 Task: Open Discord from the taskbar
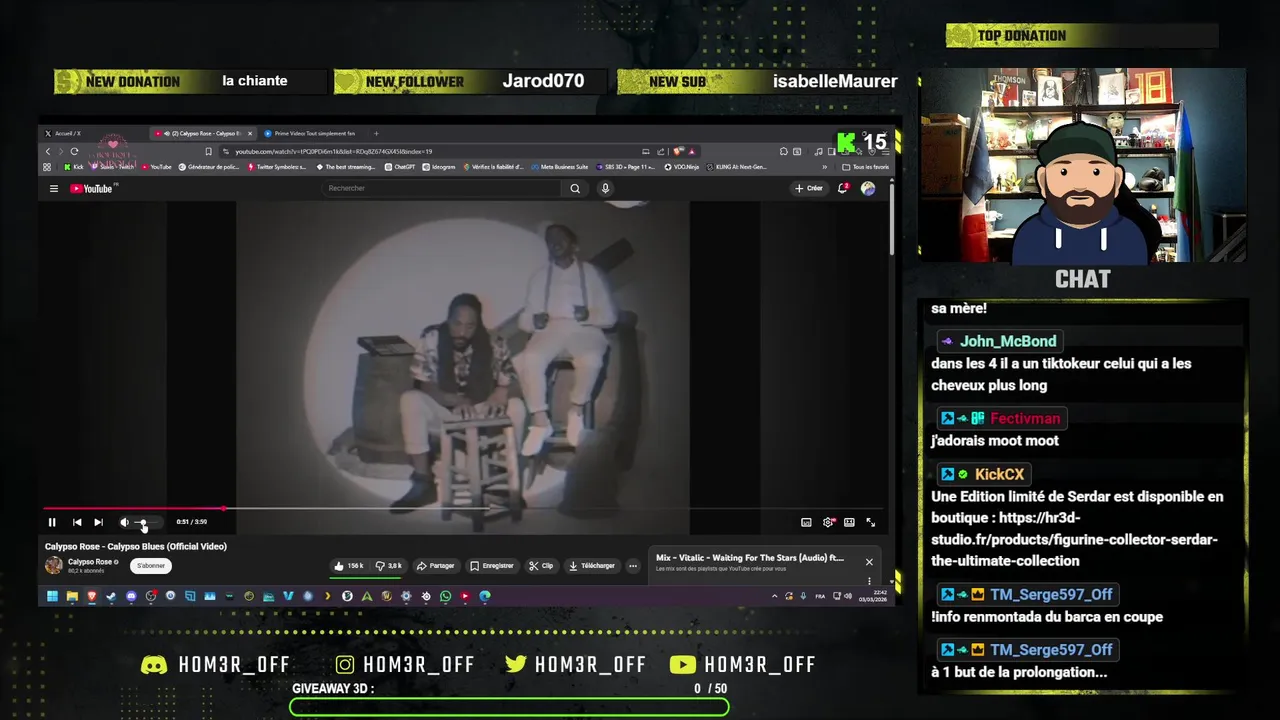pos(131,596)
